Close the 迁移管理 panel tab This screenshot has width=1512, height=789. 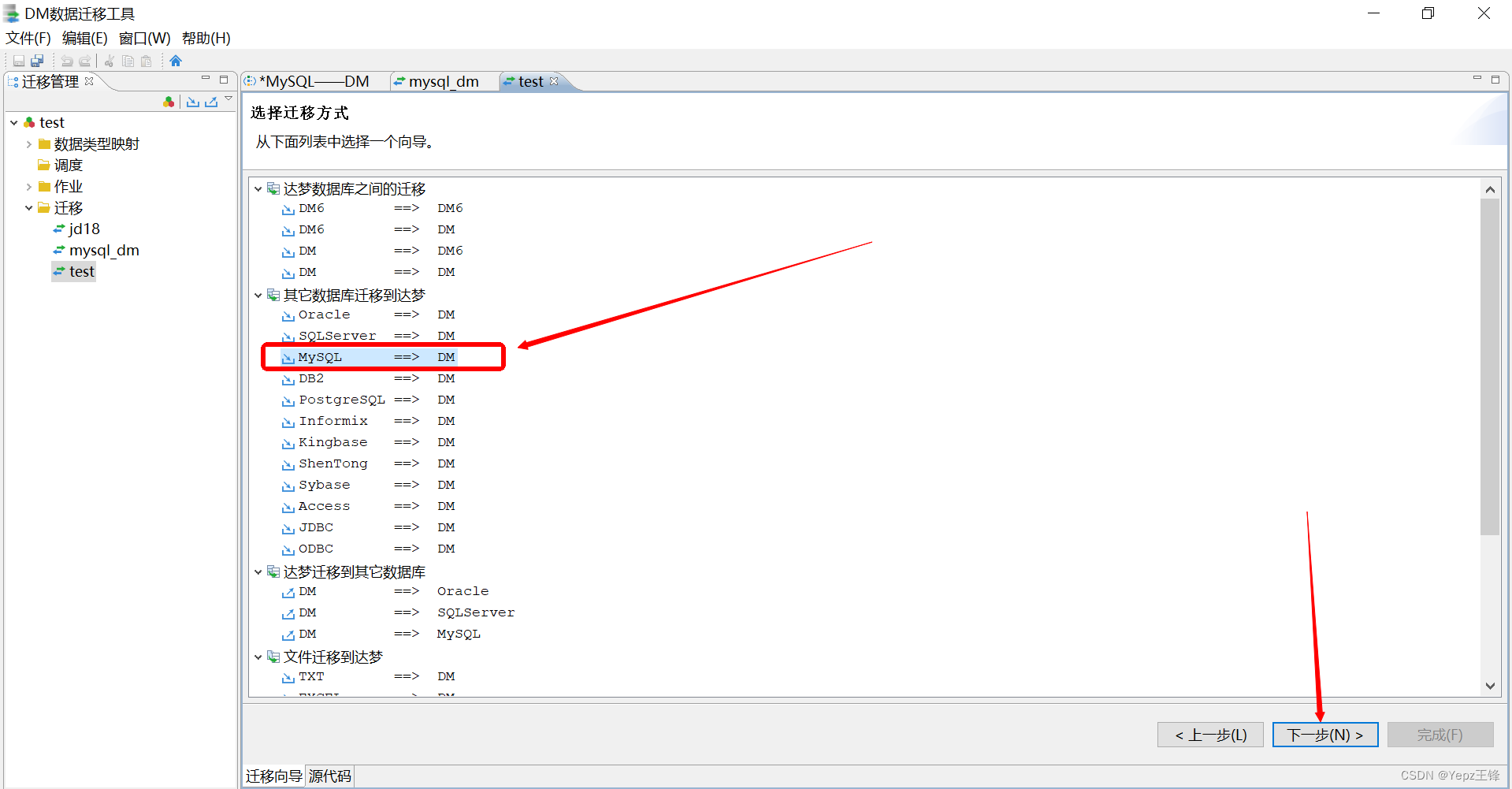[x=89, y=80]
